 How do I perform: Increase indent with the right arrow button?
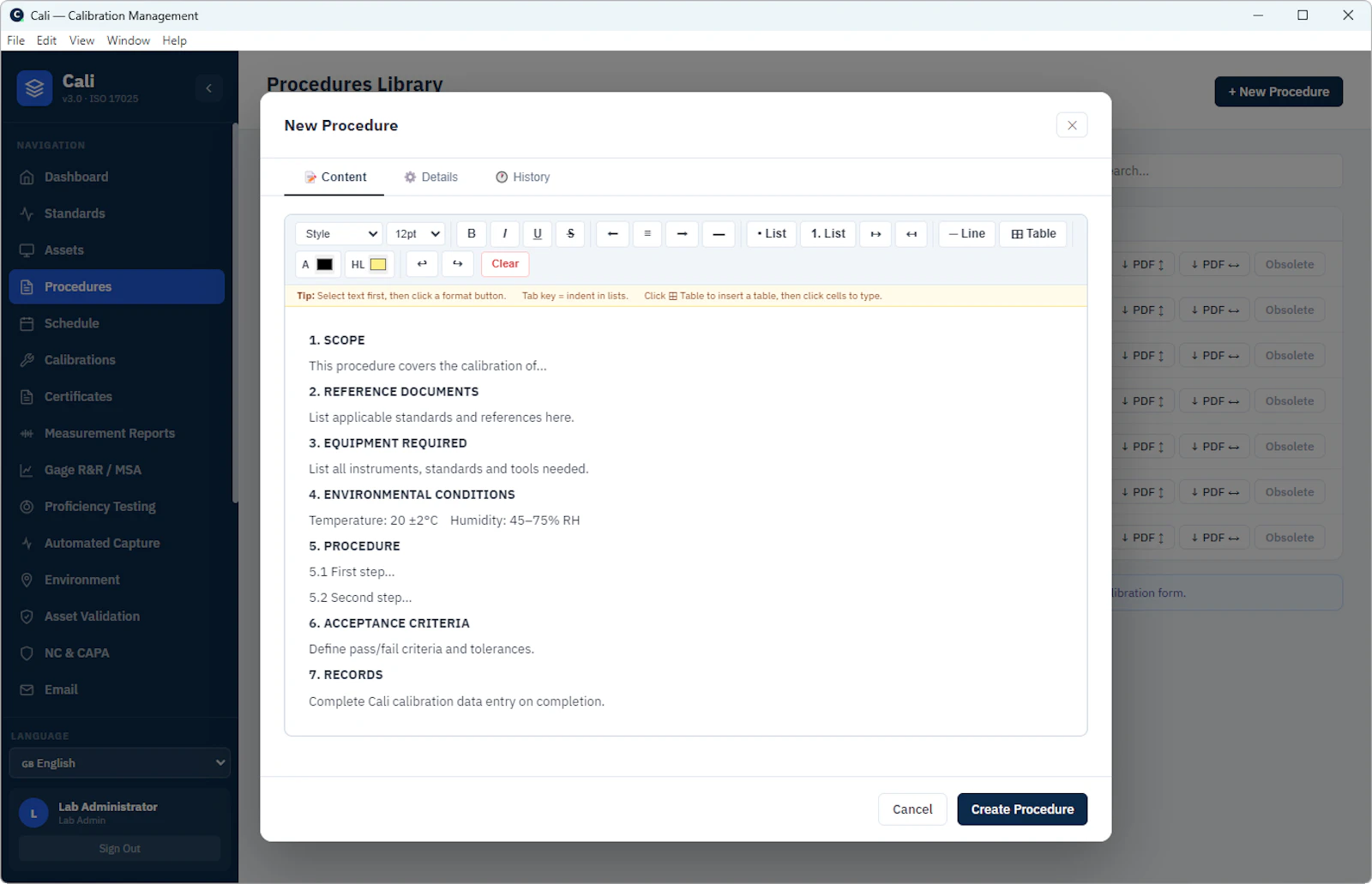tap(876, 234)
